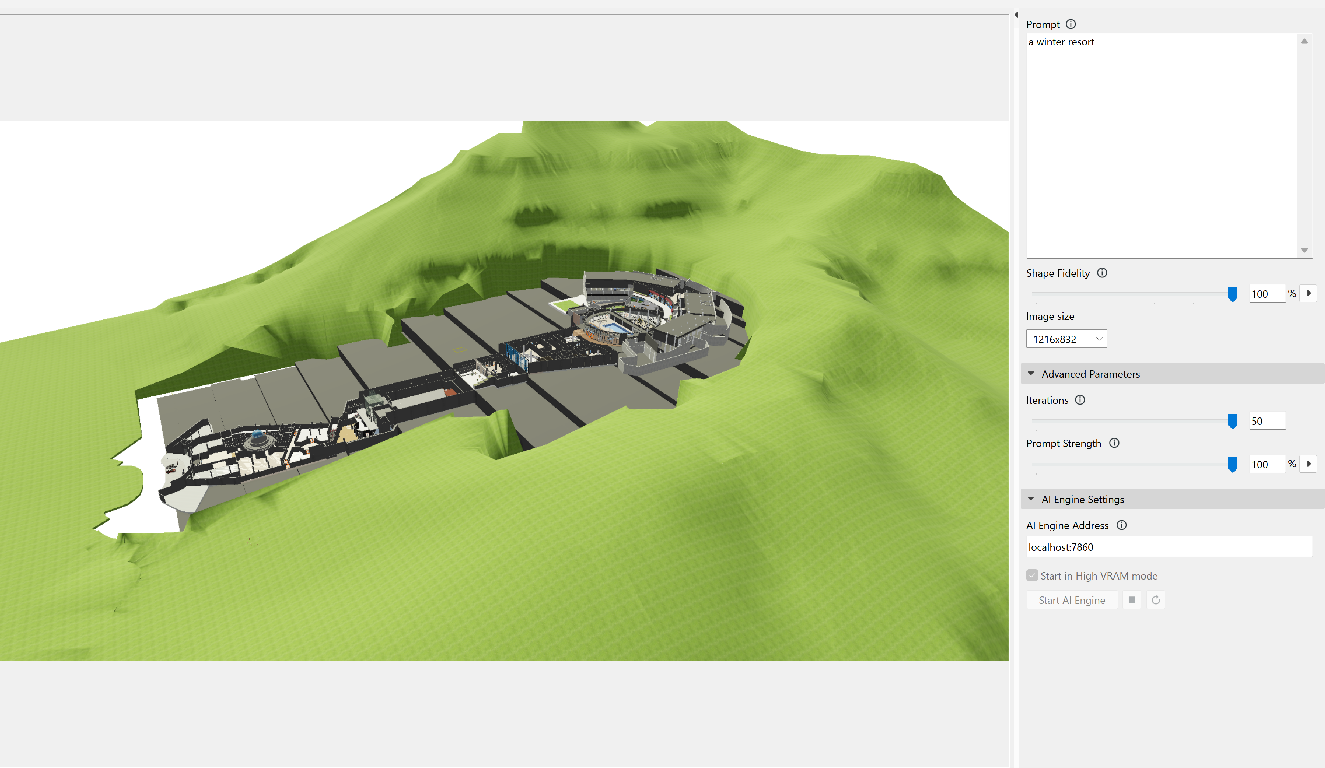The image size is (1325, 768).
Task: Stop the AI Engine with the square icon
Action: (x=1132, y=600)
